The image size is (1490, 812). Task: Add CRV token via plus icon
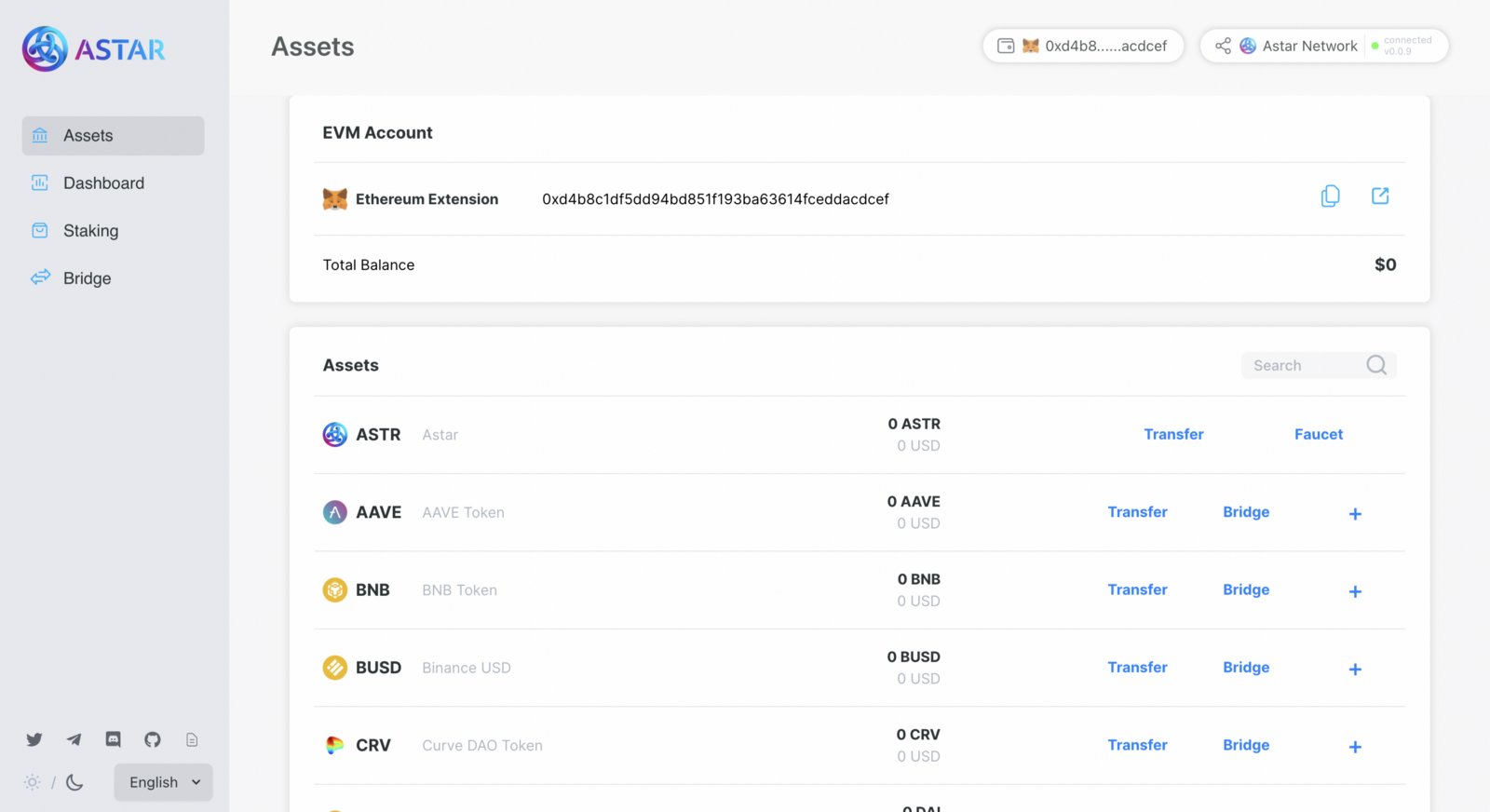click(1355, 747)
